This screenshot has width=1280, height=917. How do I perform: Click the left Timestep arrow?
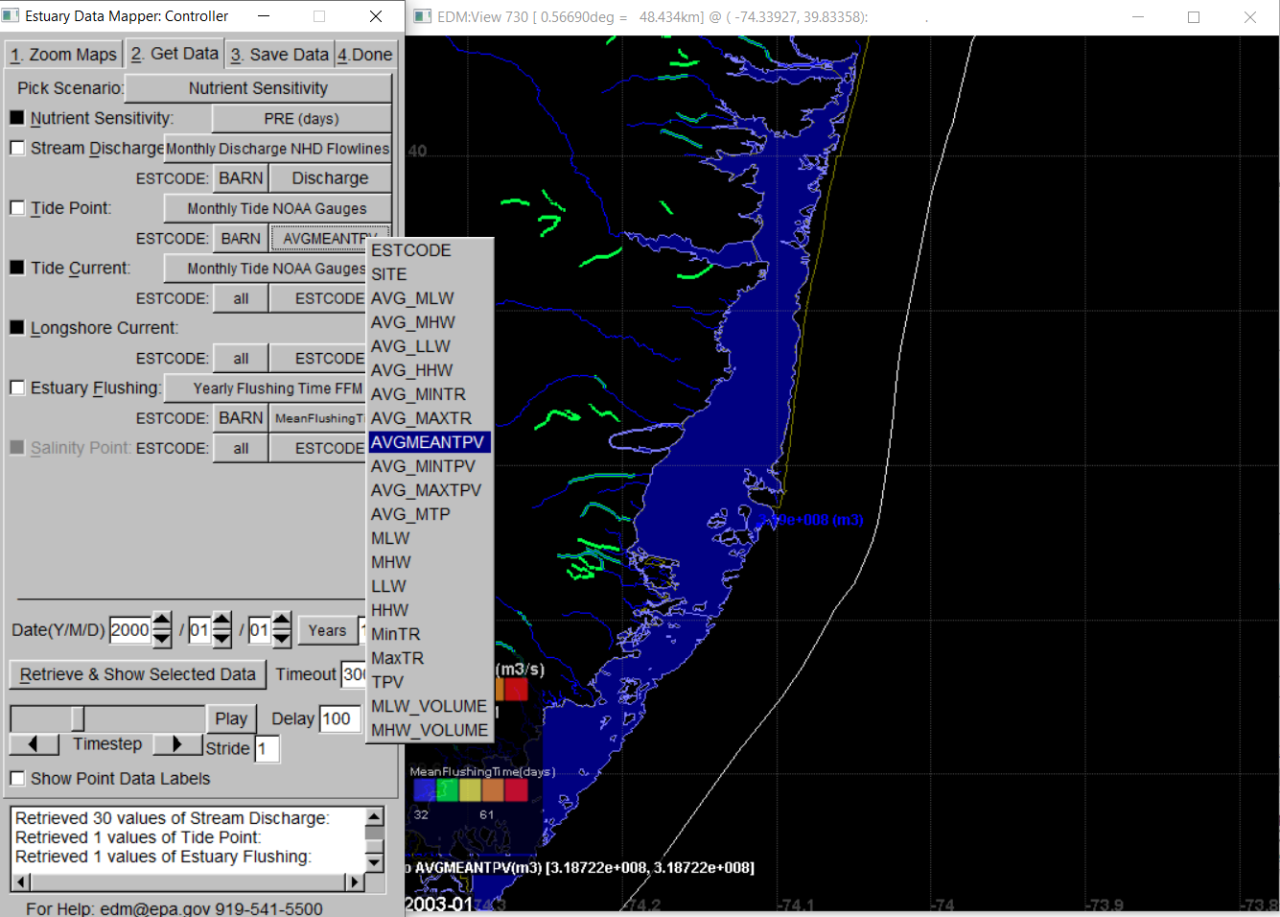(32, 744)
